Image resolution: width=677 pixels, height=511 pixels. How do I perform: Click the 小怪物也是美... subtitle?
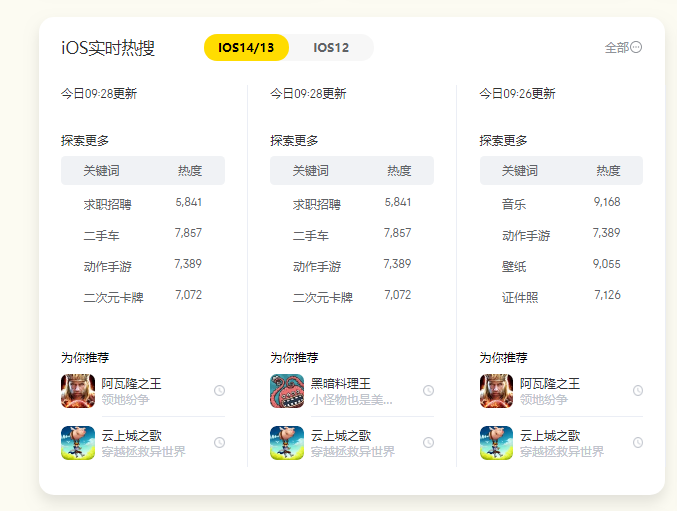pos(351,400)
